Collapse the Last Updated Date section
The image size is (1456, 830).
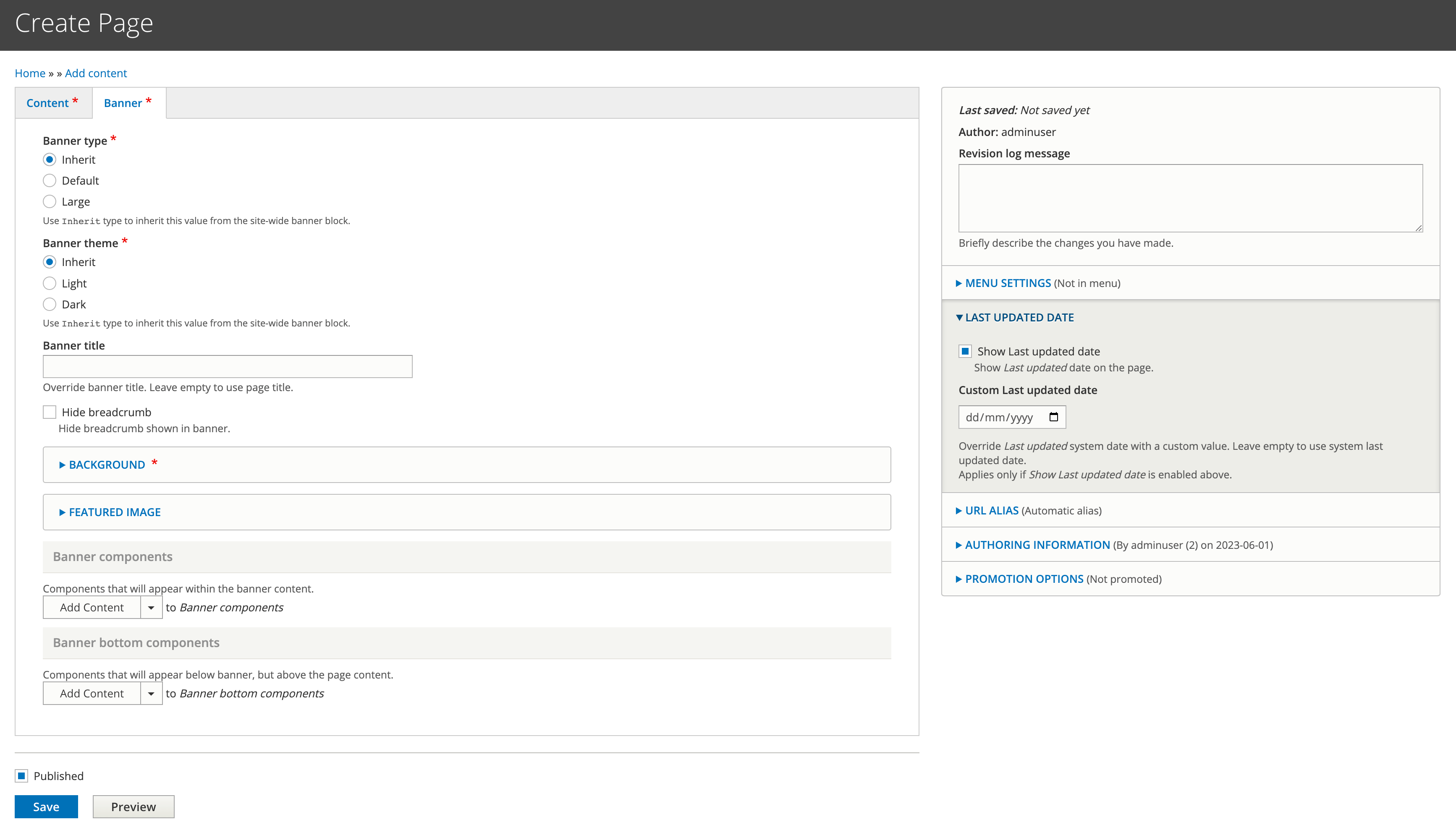(1019, 318)
